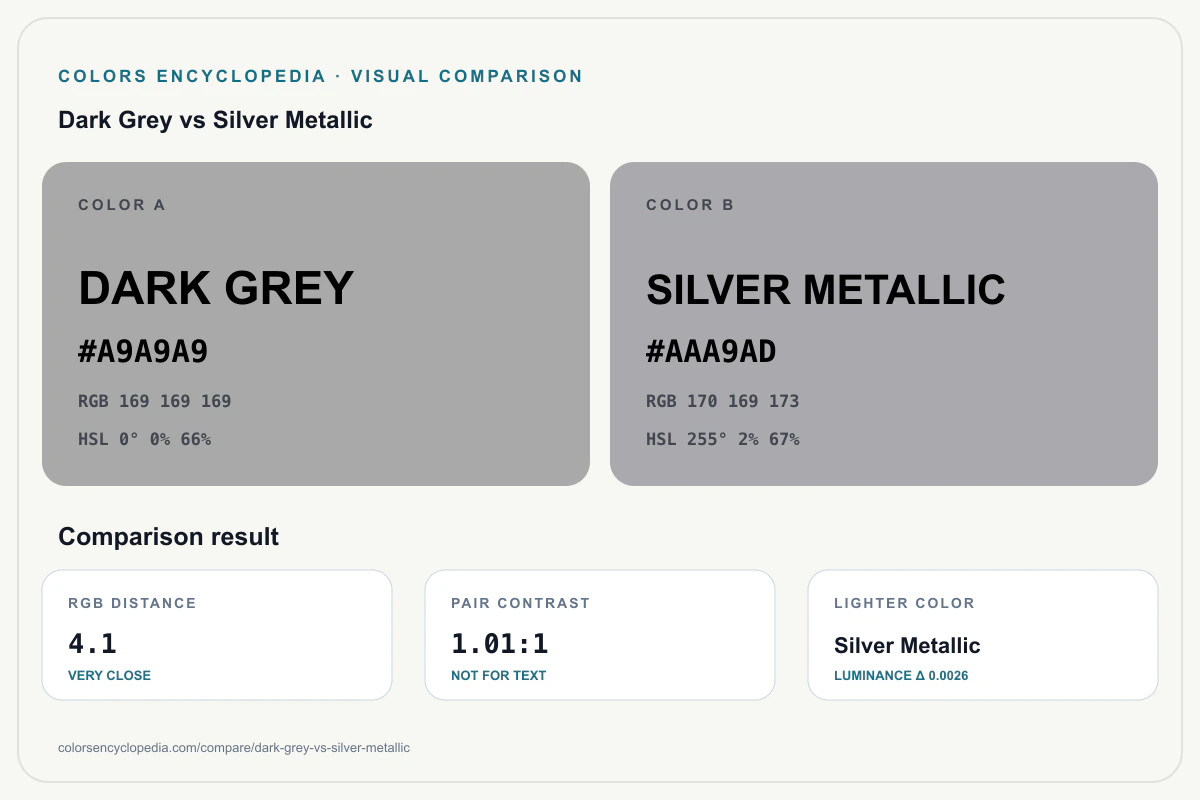Click the Comparison result heading

pos(168,537)
